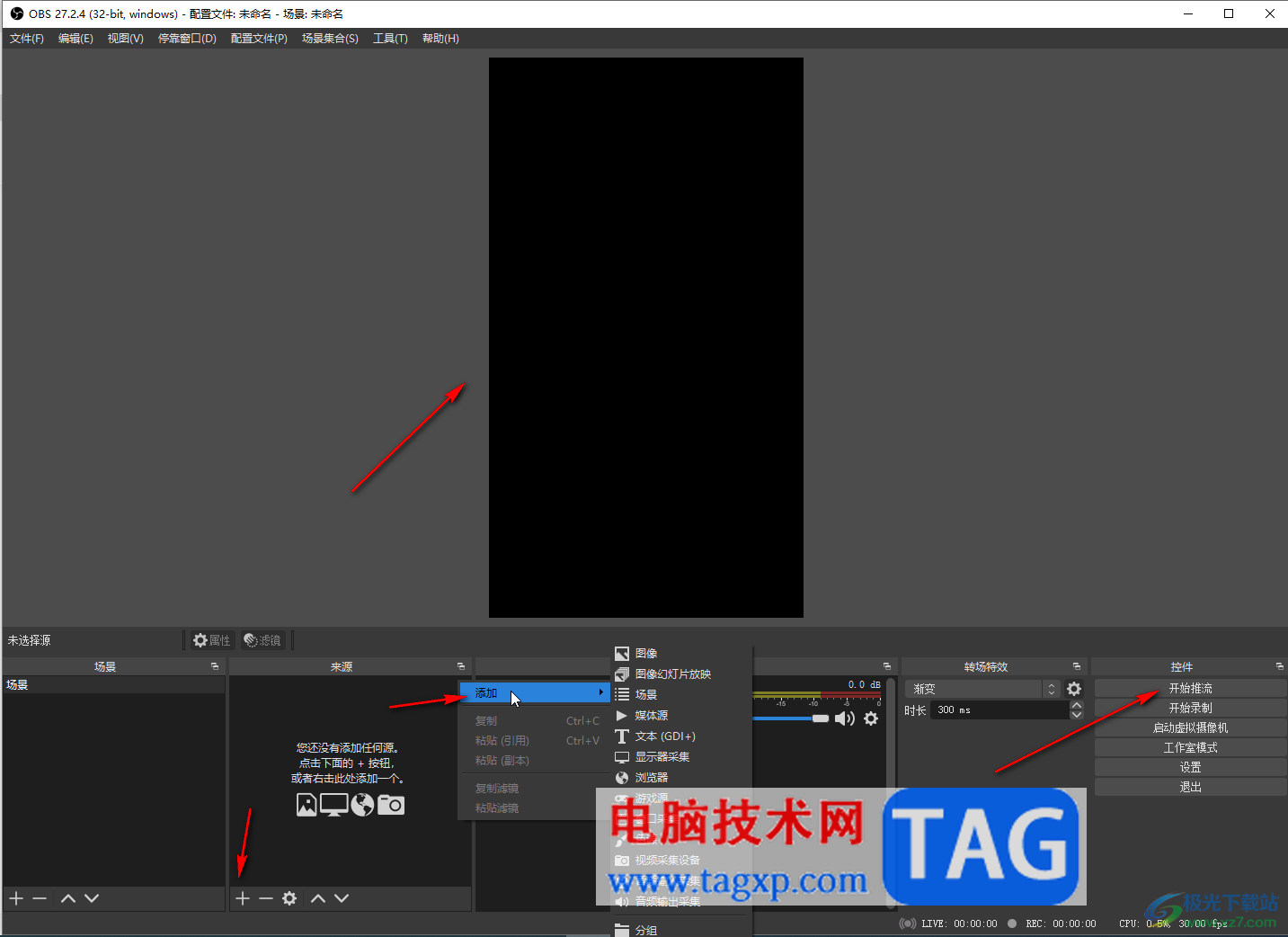
Task: Choose Scene (场景) source from submenu
Action: pyautogui.click(x=681, y=695)
